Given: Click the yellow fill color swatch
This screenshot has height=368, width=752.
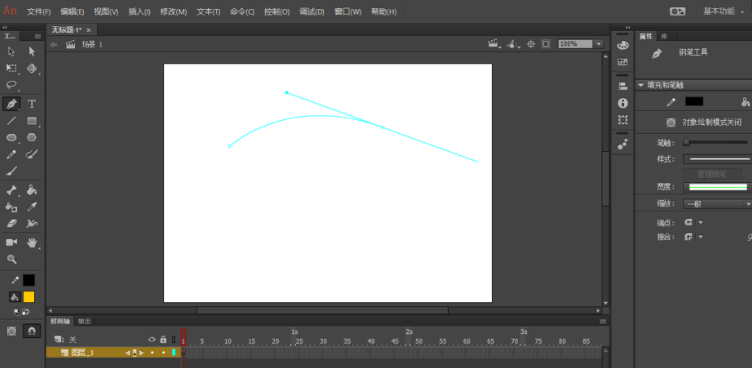Looking at the screenshot, I should point(29,297).
